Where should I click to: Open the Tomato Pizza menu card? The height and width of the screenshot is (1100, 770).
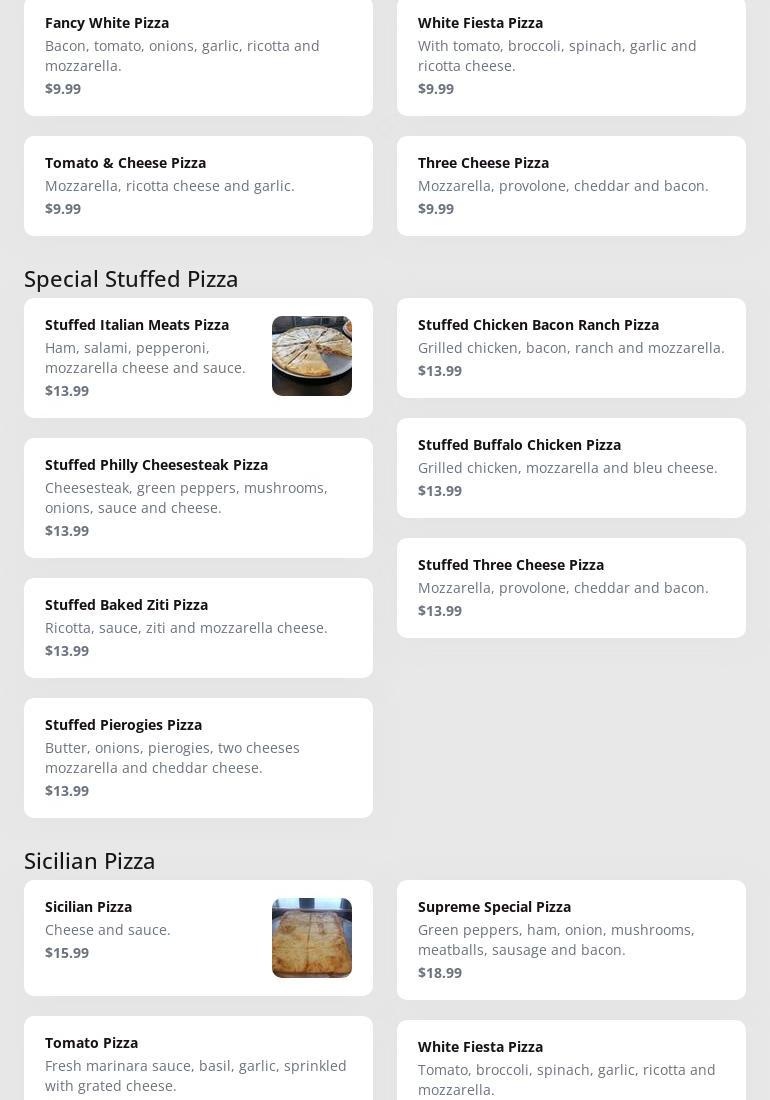point(198,1060)
